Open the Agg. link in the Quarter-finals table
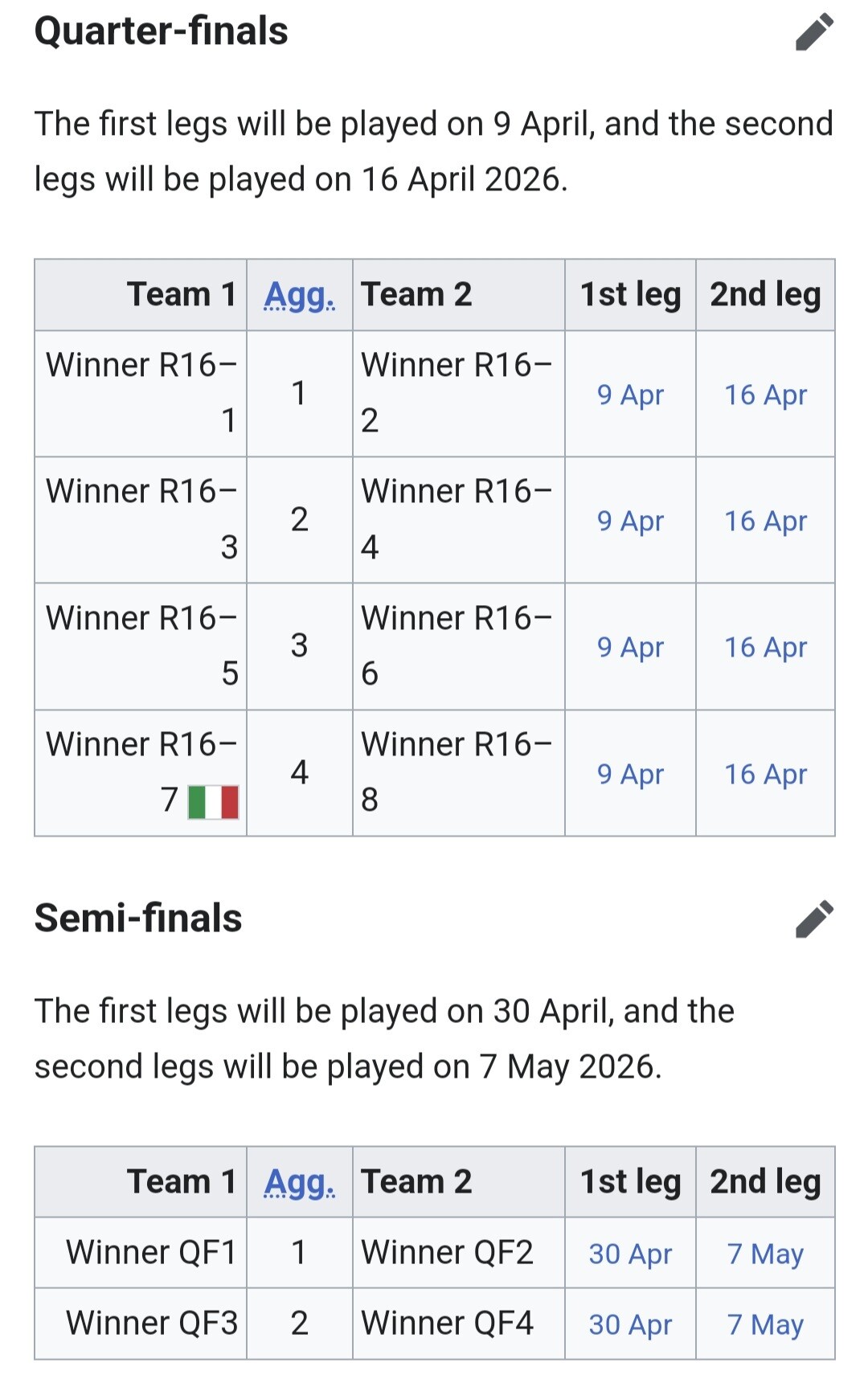 click(x=300, y=295)
